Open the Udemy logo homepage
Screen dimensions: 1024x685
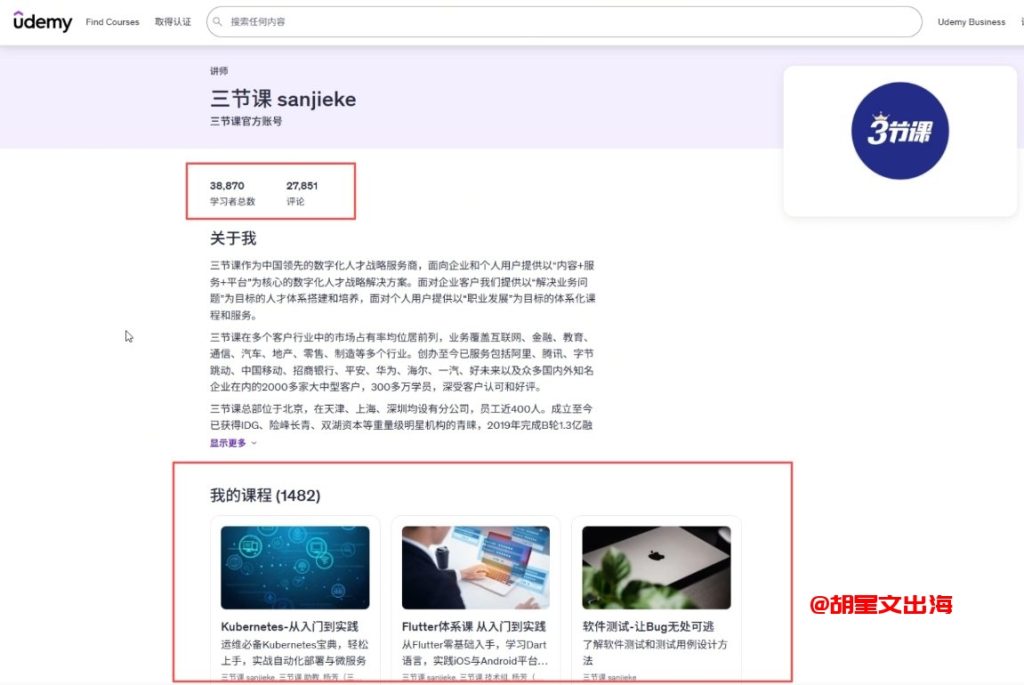(42, 22)
